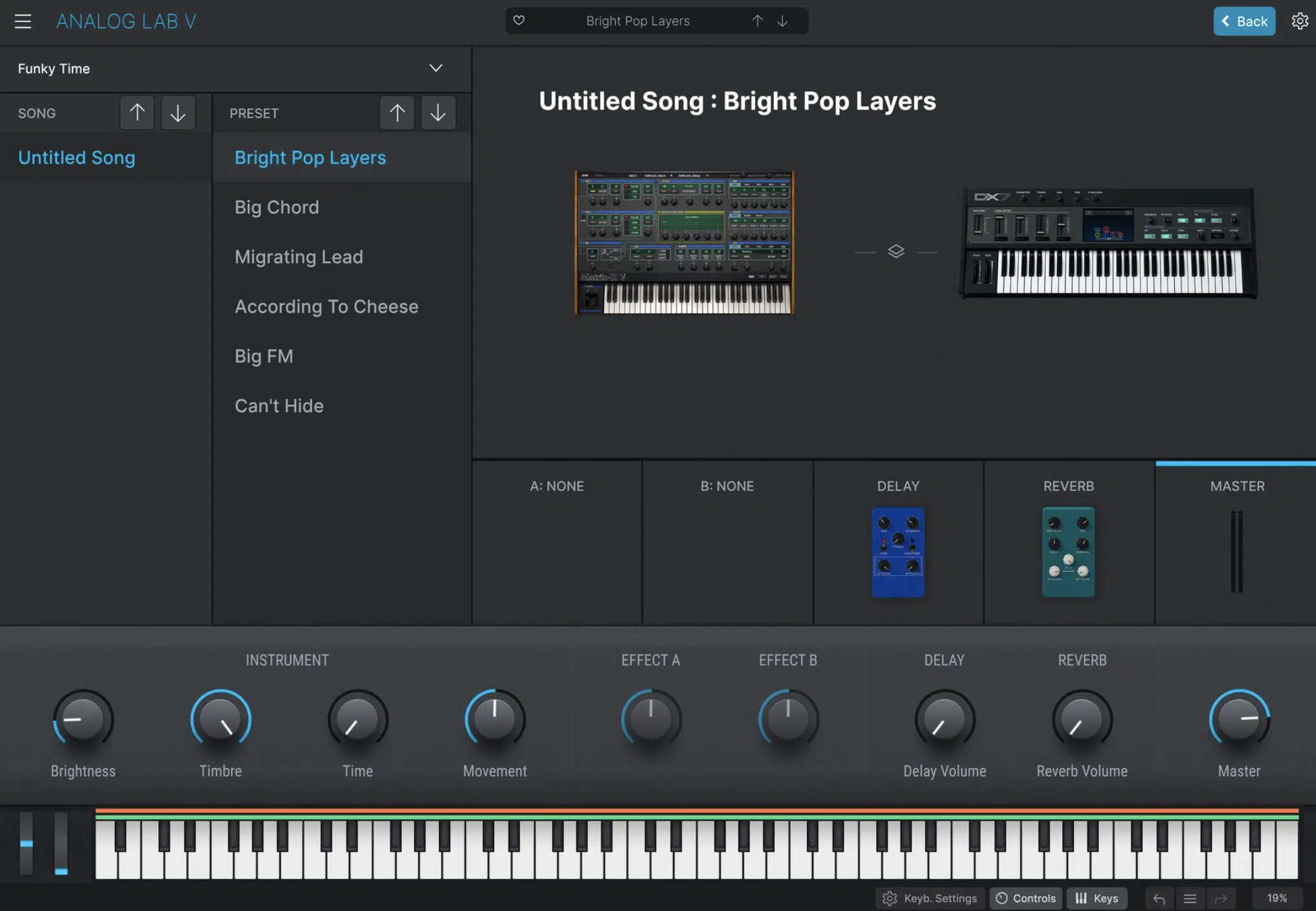Click the Effect B knob
The height and width of the screenshot is (911, 1316).
point(788,719)
